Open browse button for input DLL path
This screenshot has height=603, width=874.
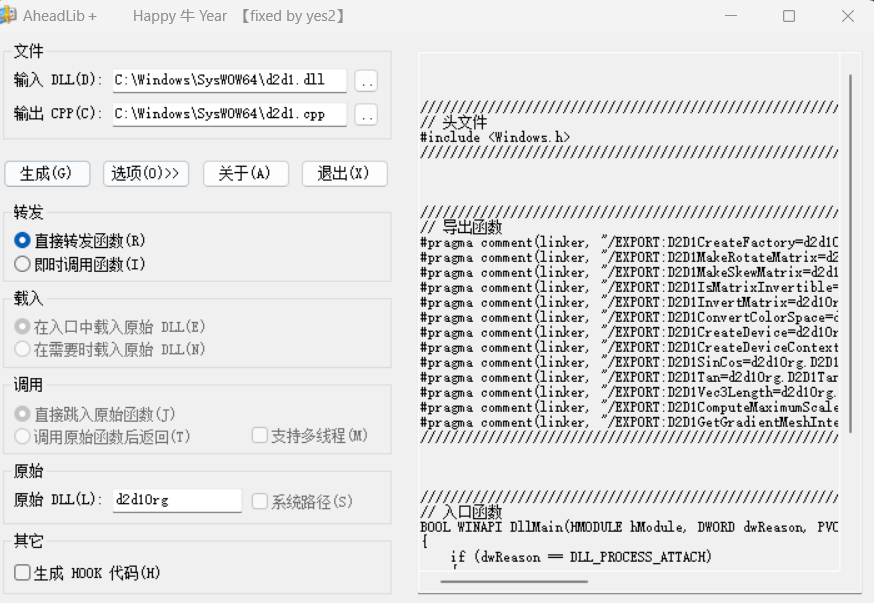(366, 81)
